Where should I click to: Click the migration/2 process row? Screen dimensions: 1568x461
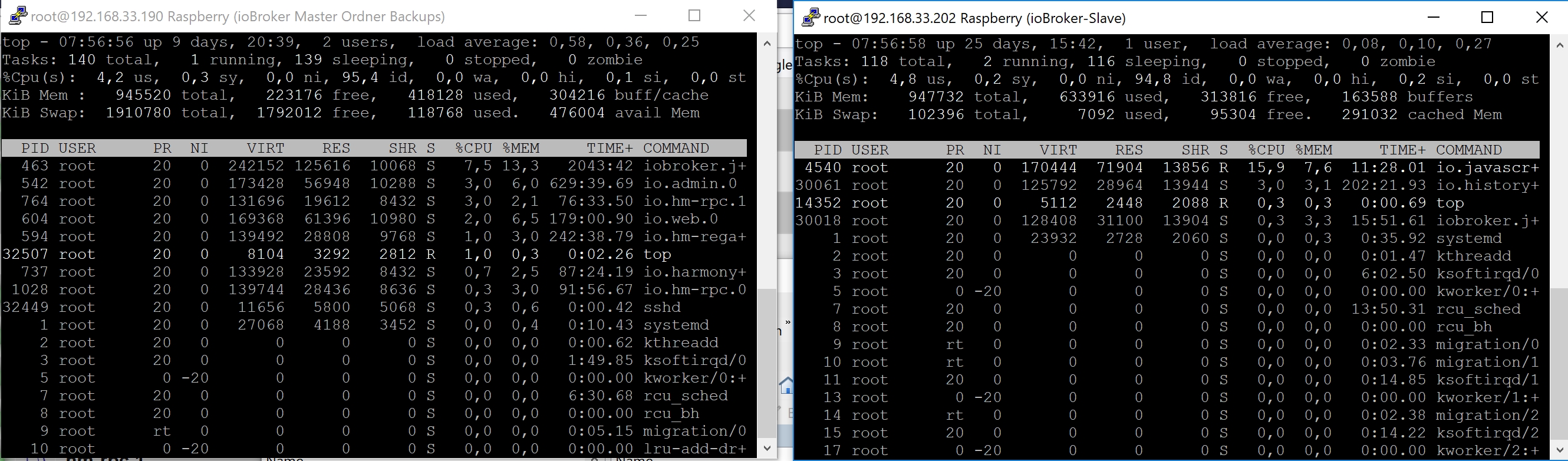[1168, 414]
